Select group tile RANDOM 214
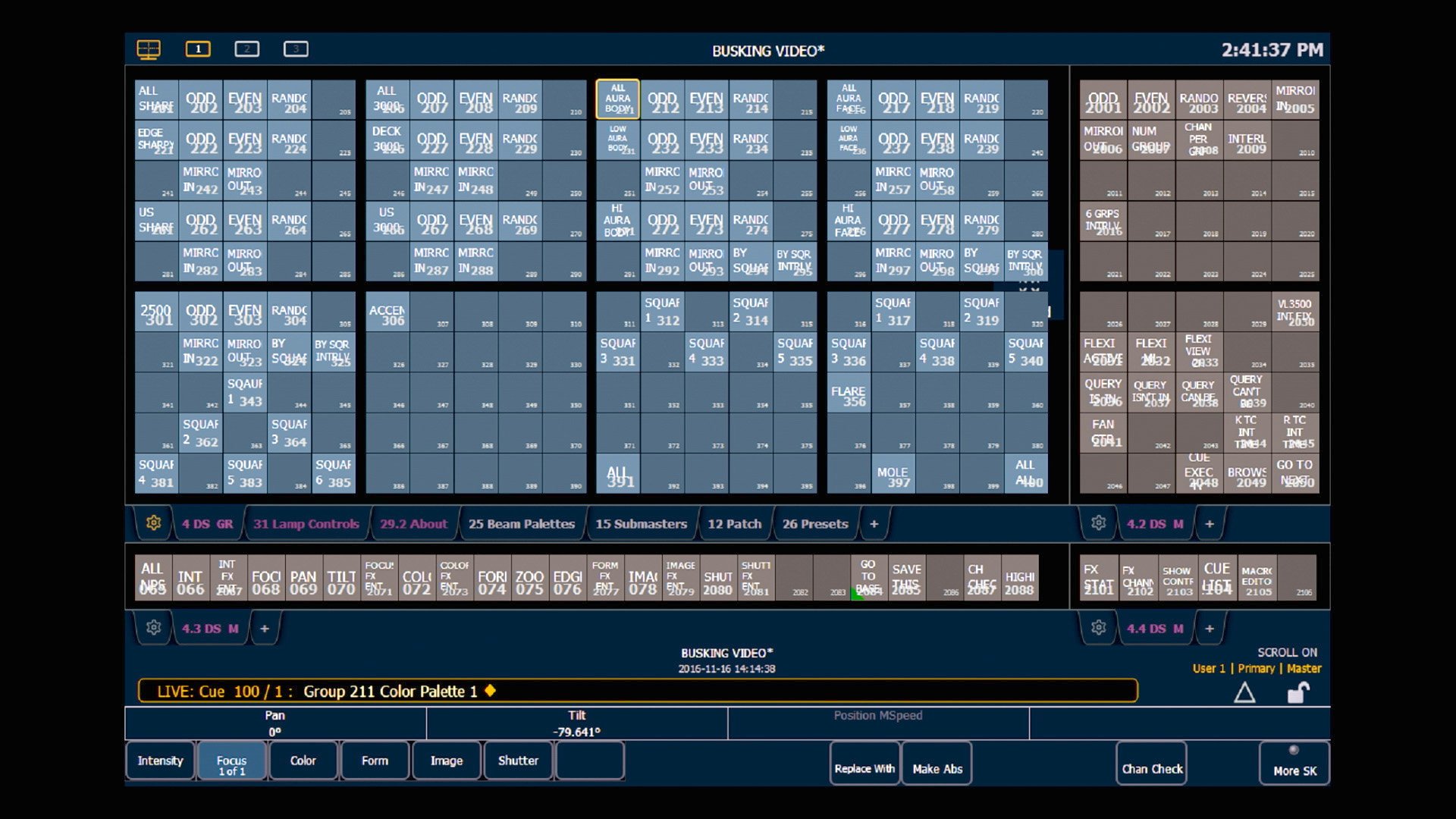This screenshot has width=1456, height=819. pos(751,99)
